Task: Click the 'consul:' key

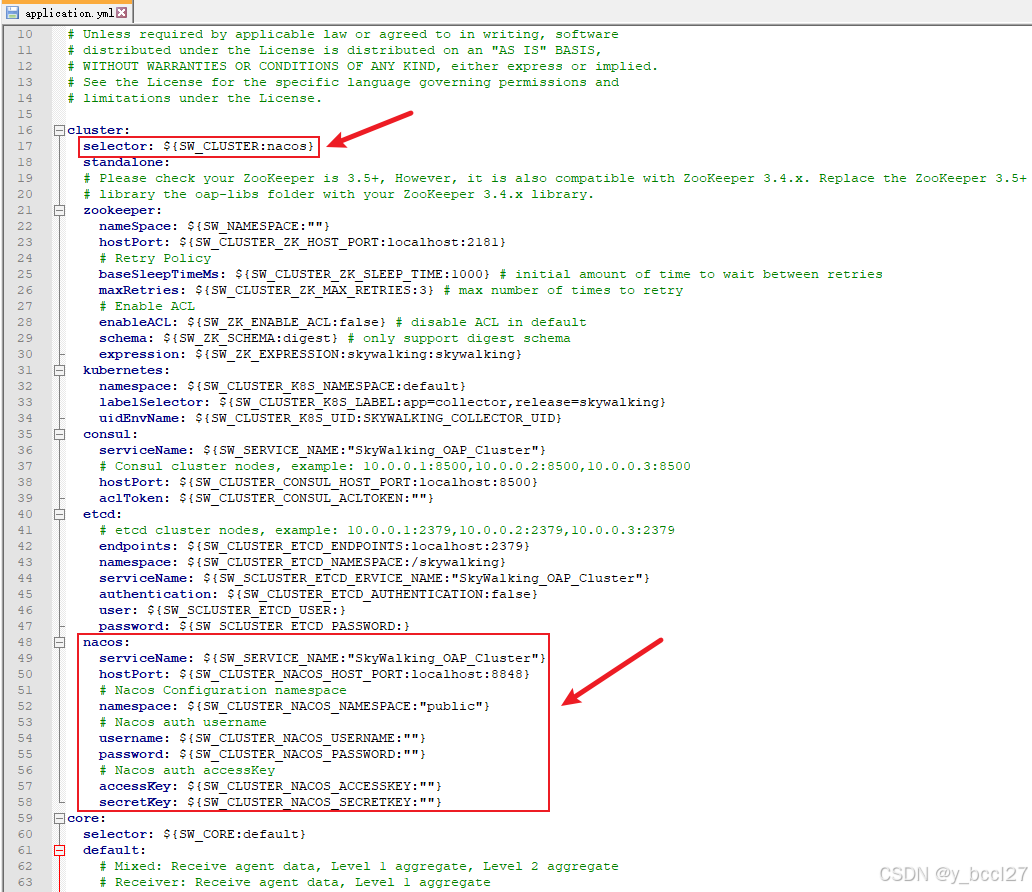Action: coord(111,434)
